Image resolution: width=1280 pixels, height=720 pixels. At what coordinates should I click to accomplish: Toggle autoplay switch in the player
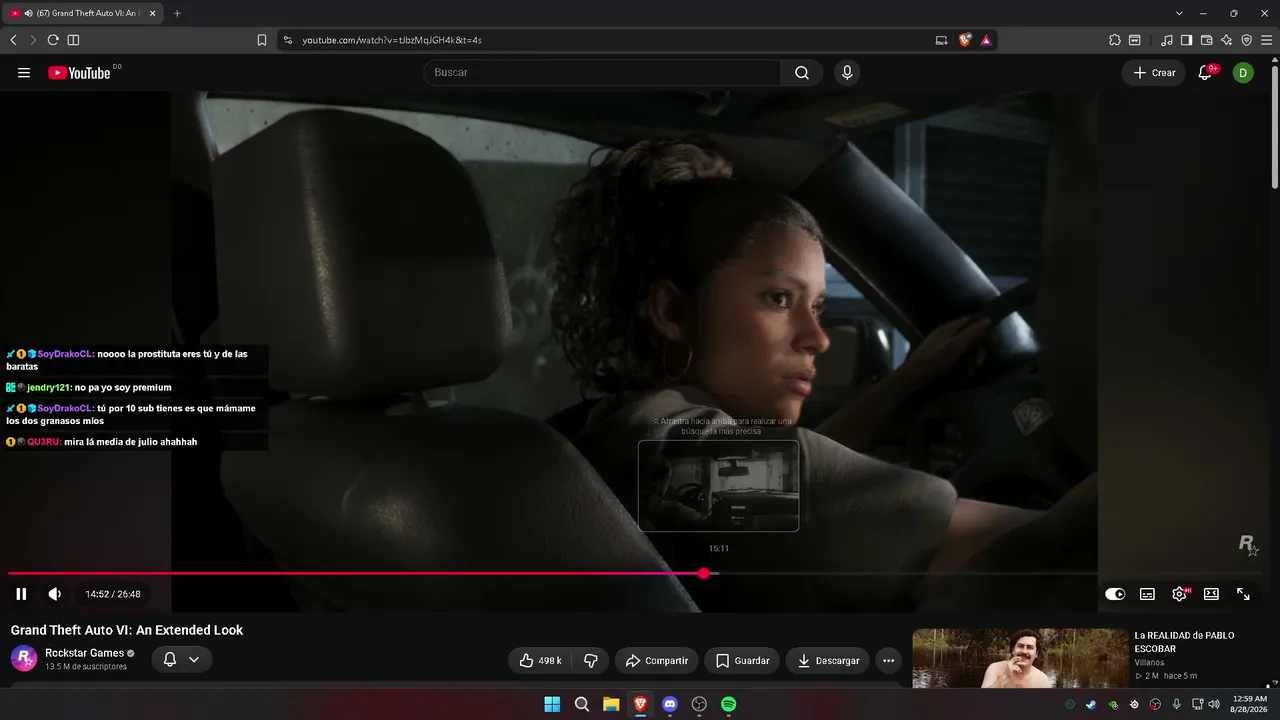tap(1115, 594)
